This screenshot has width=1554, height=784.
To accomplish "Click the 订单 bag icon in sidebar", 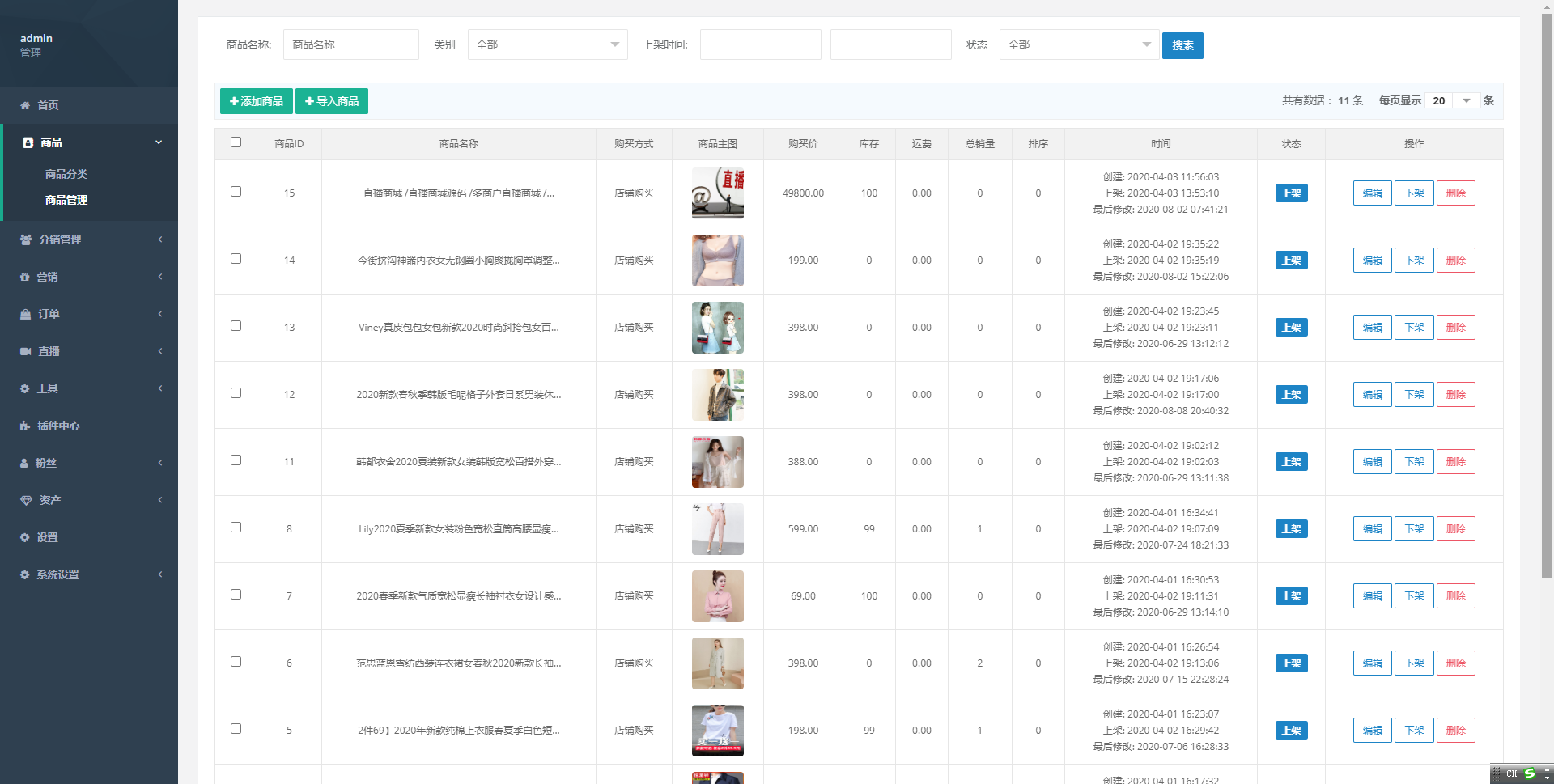I will (x=25, y=314).
